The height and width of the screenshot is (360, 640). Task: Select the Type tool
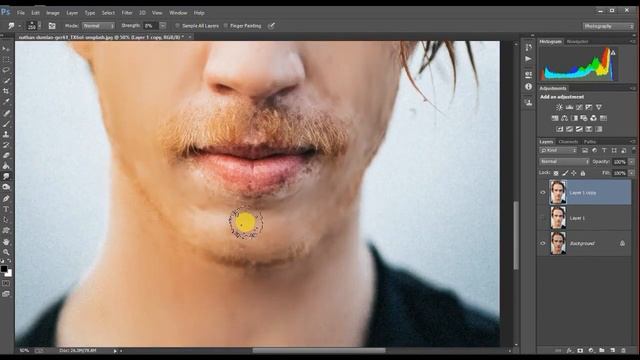coord(6,209)
